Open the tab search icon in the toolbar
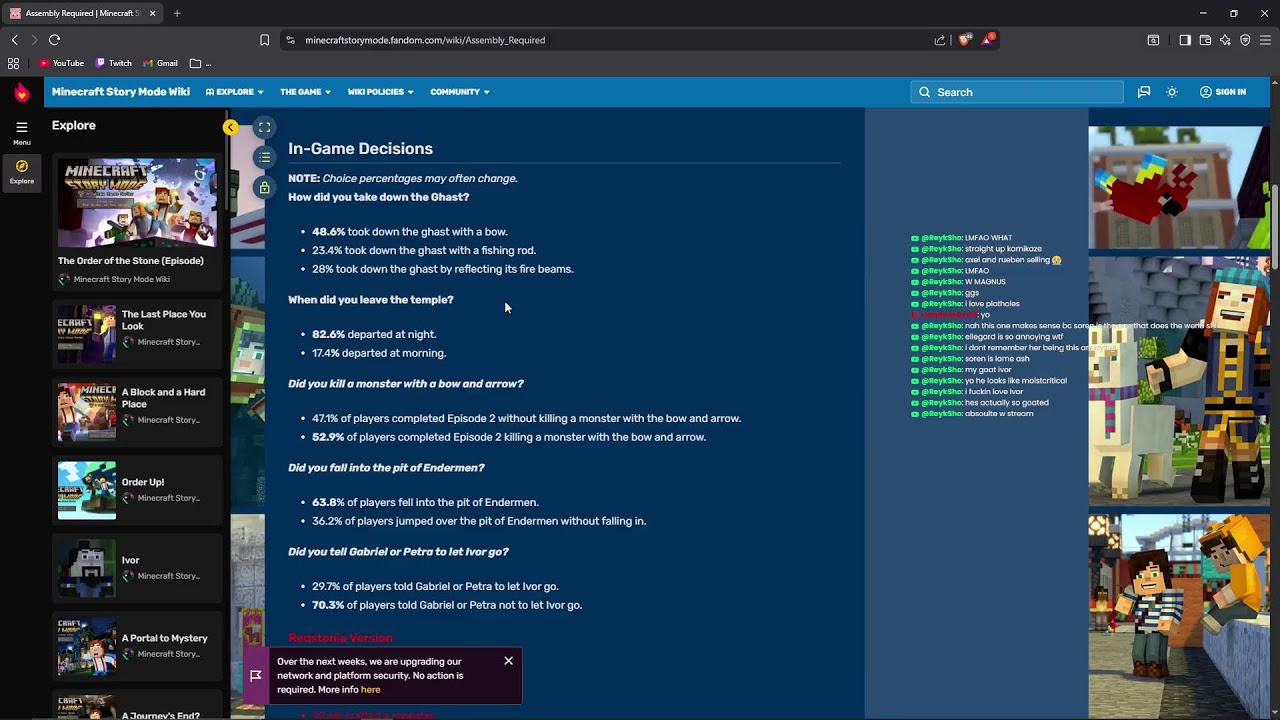The height and width of the screenshot is (720, 1280). [x=1153, y=40]
